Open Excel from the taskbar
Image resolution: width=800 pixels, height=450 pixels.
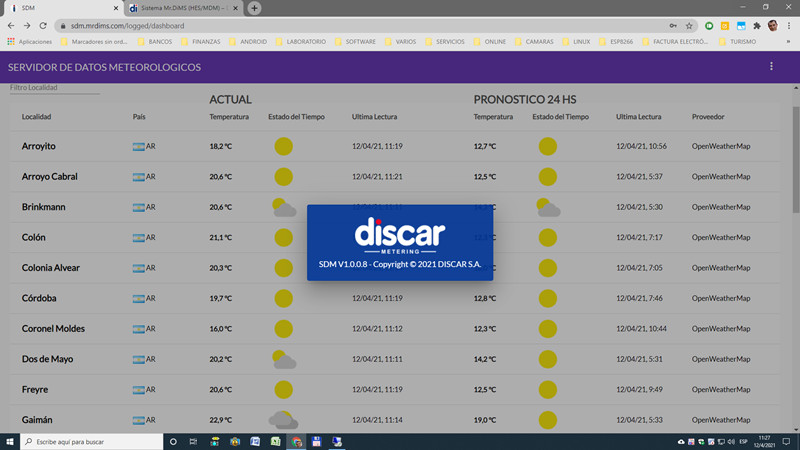(x=276, y=442)
